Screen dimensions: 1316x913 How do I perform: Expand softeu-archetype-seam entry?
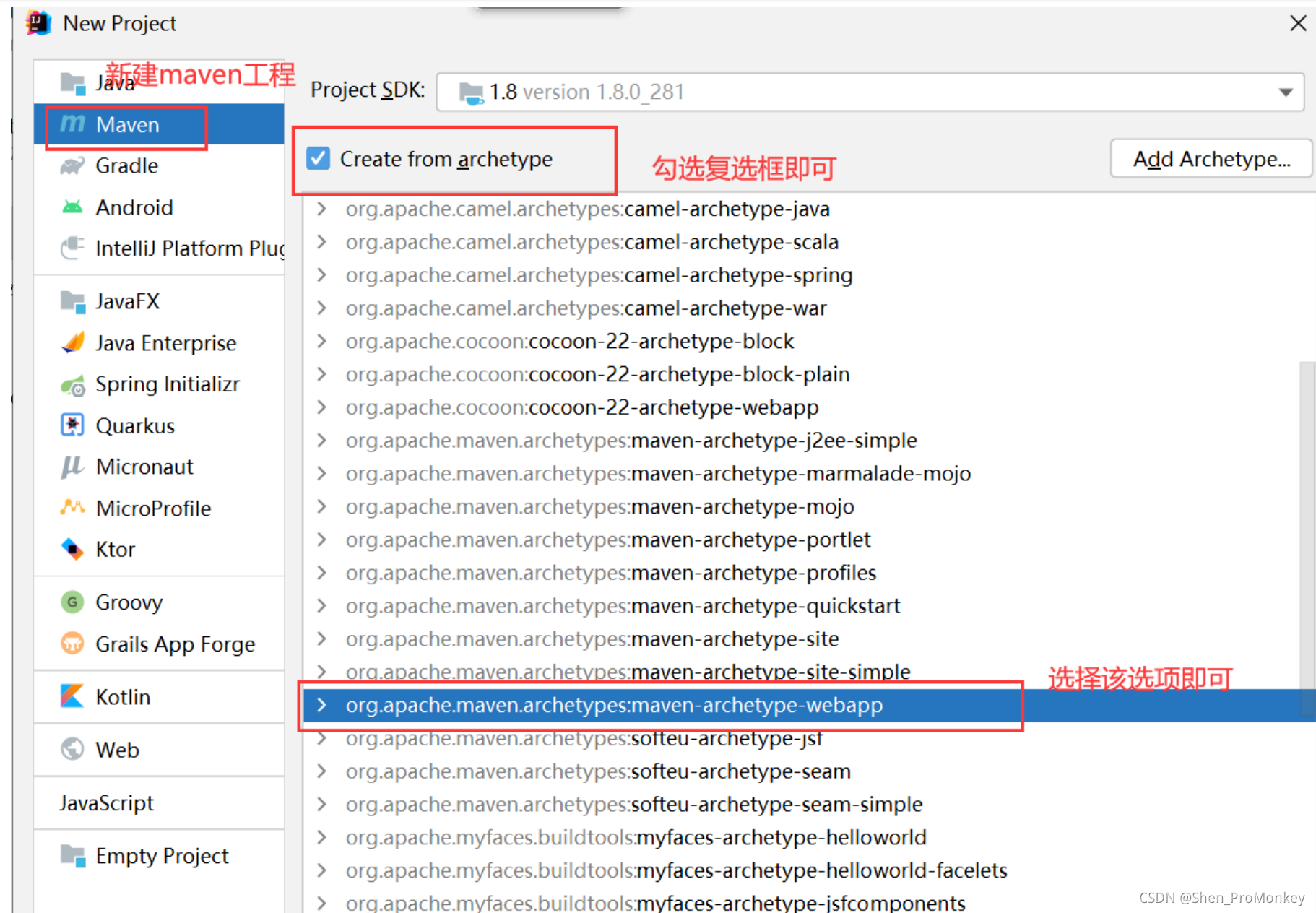tap(322, 771)
